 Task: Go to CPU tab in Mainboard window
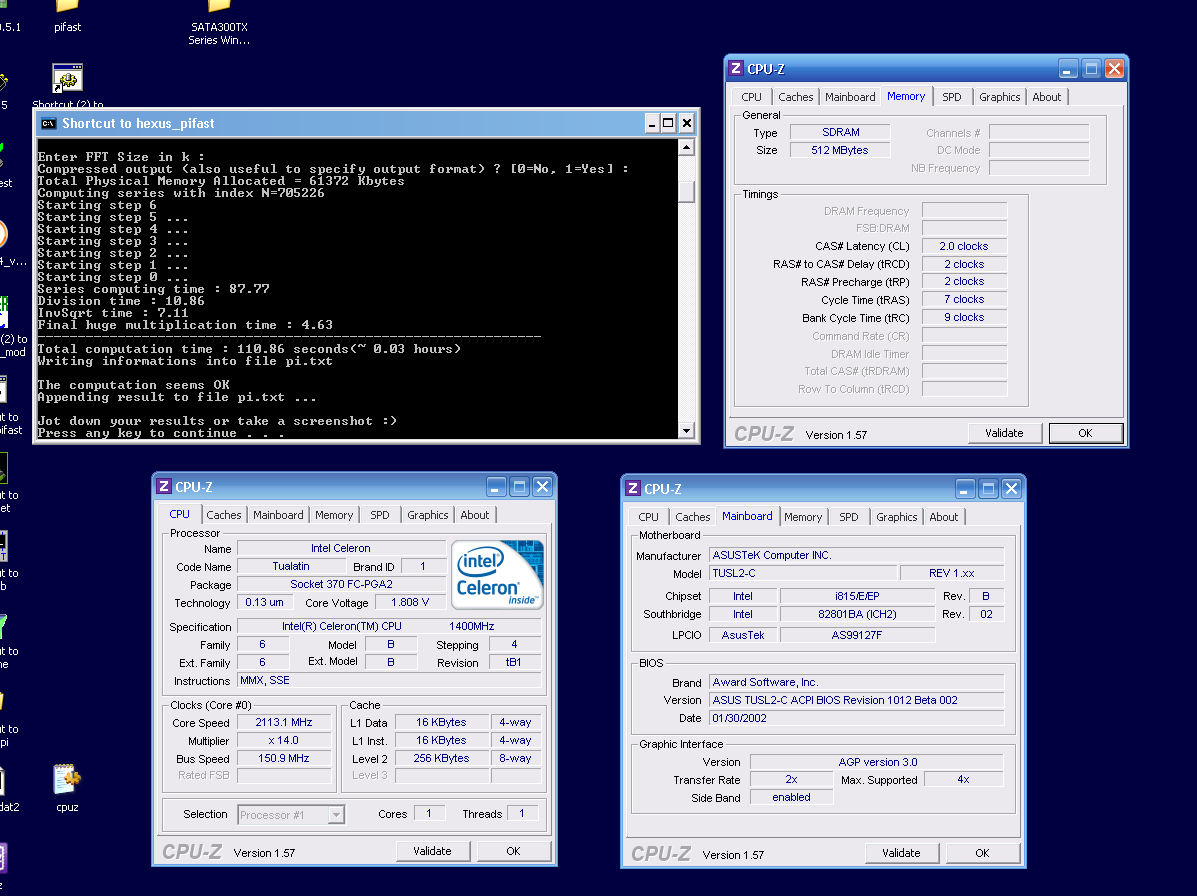click(x=648, y=517)
